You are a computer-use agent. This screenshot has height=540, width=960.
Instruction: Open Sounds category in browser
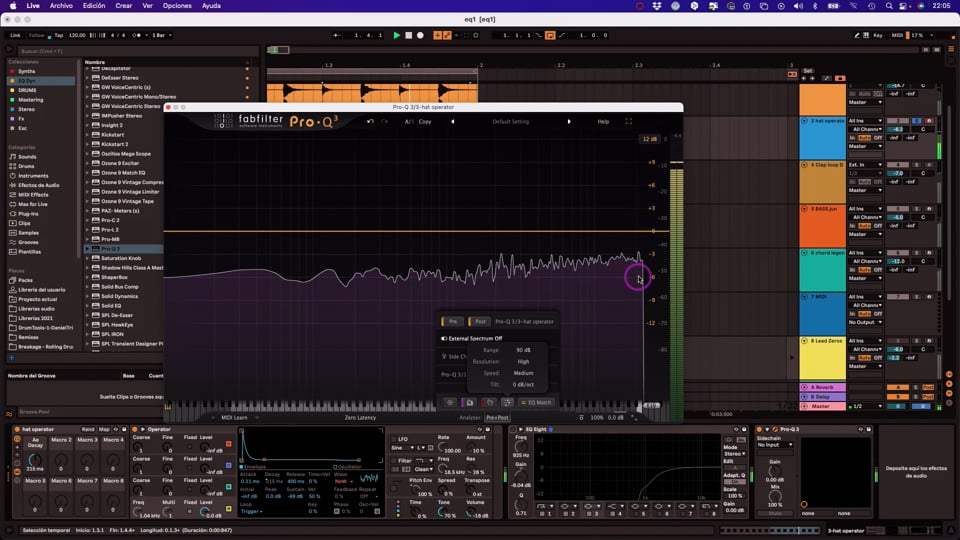pos(27,157)
